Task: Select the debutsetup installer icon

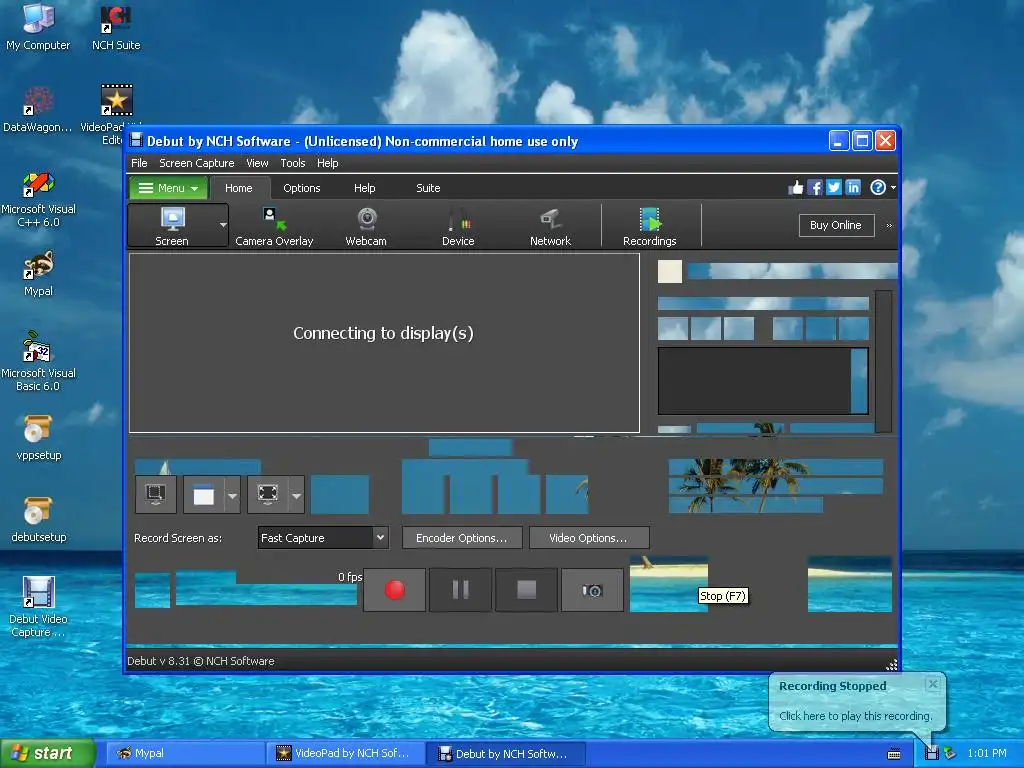Action: coord(38,520)
